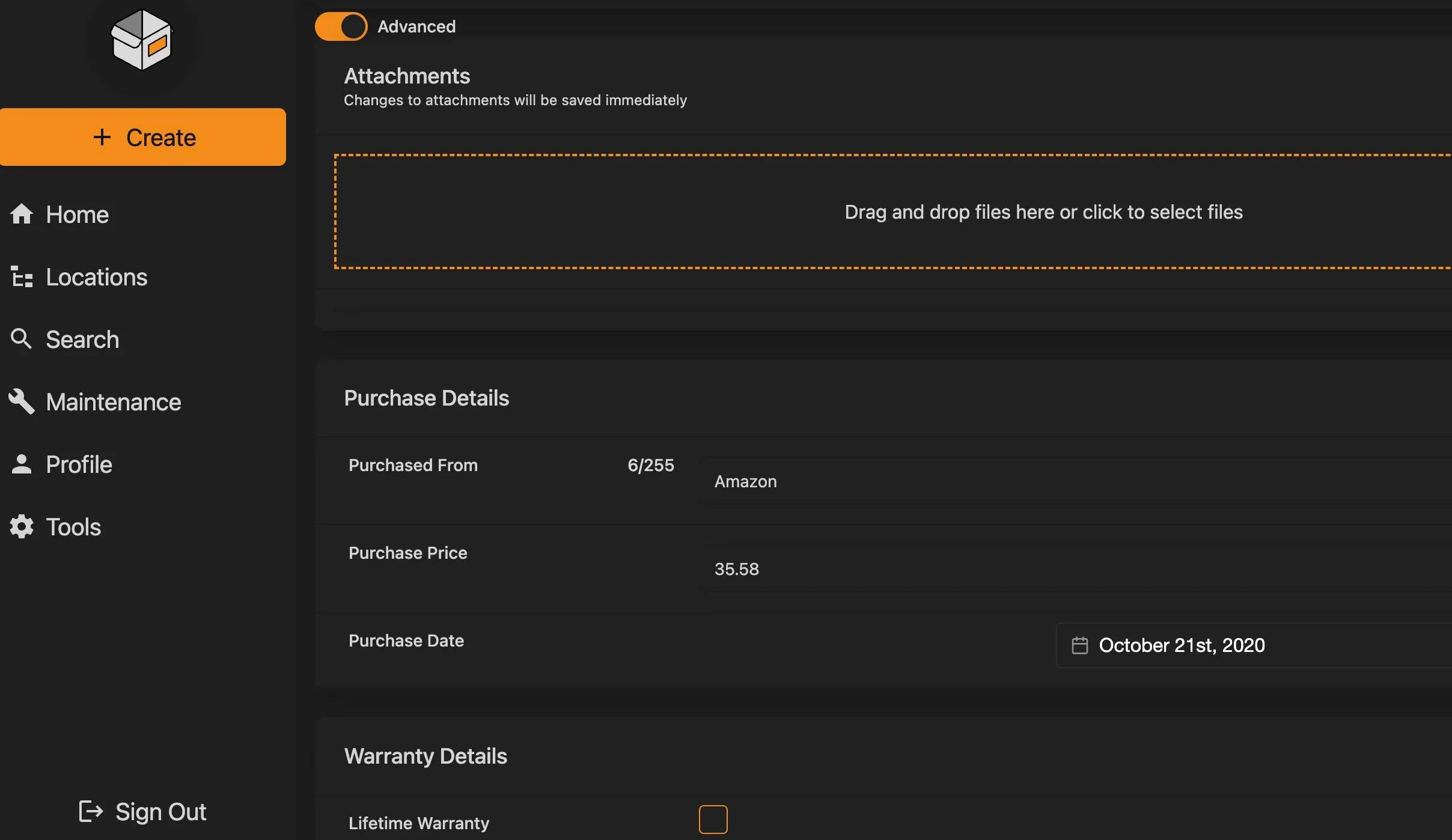Click the Tools gear icon
Screen dimensions: 1452x840
coord(22,526)
